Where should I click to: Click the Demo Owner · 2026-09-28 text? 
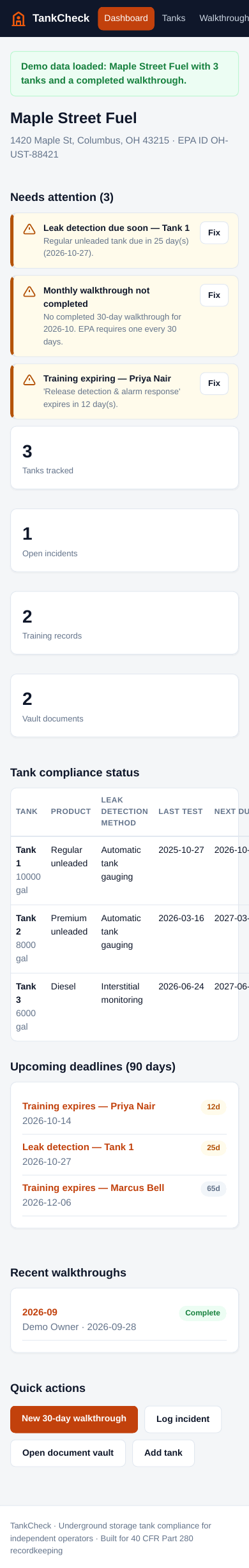79,1327
